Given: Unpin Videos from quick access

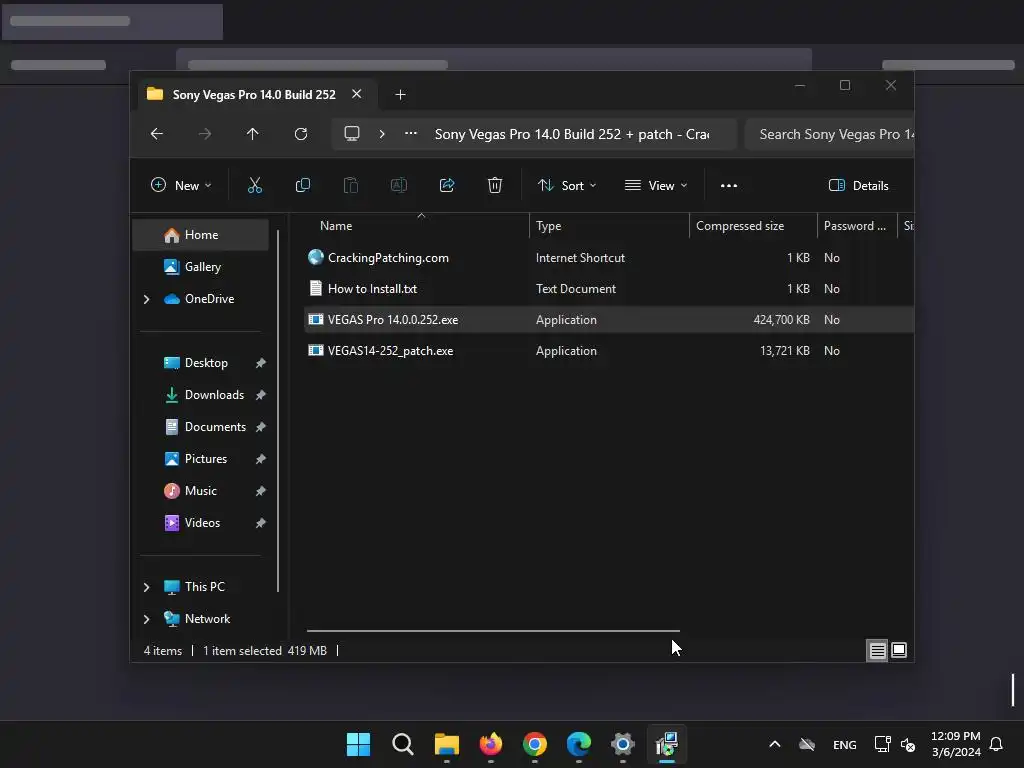Looking at the screenshot, I should point(261,523).
